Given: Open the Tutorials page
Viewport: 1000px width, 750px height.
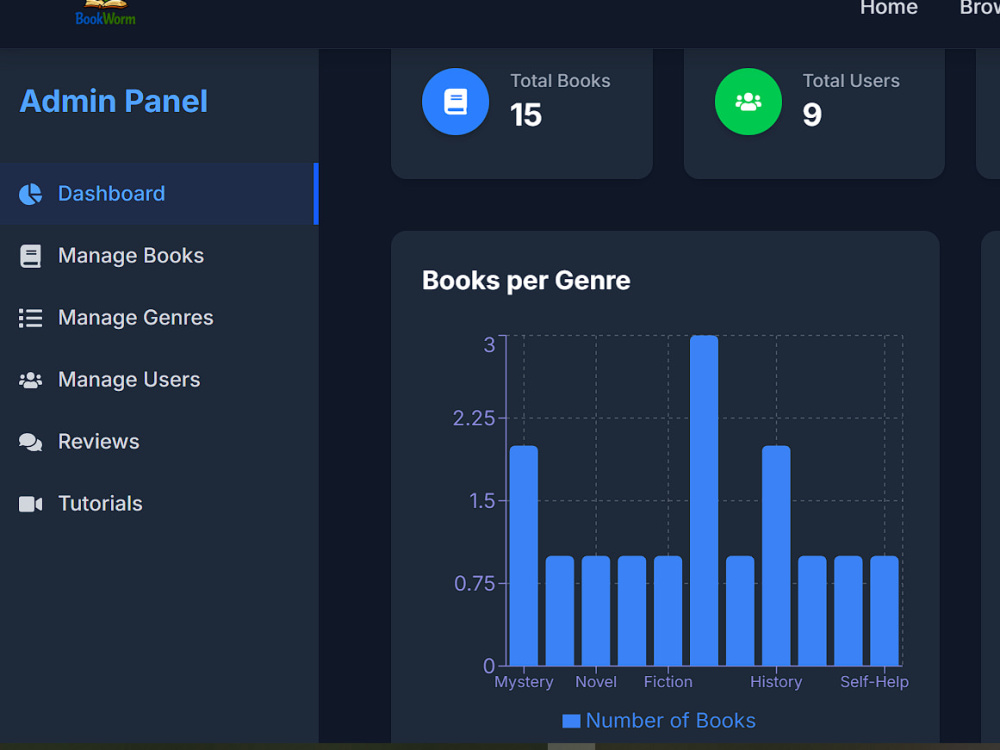Looking at the screenshot, I should (159, 503).
